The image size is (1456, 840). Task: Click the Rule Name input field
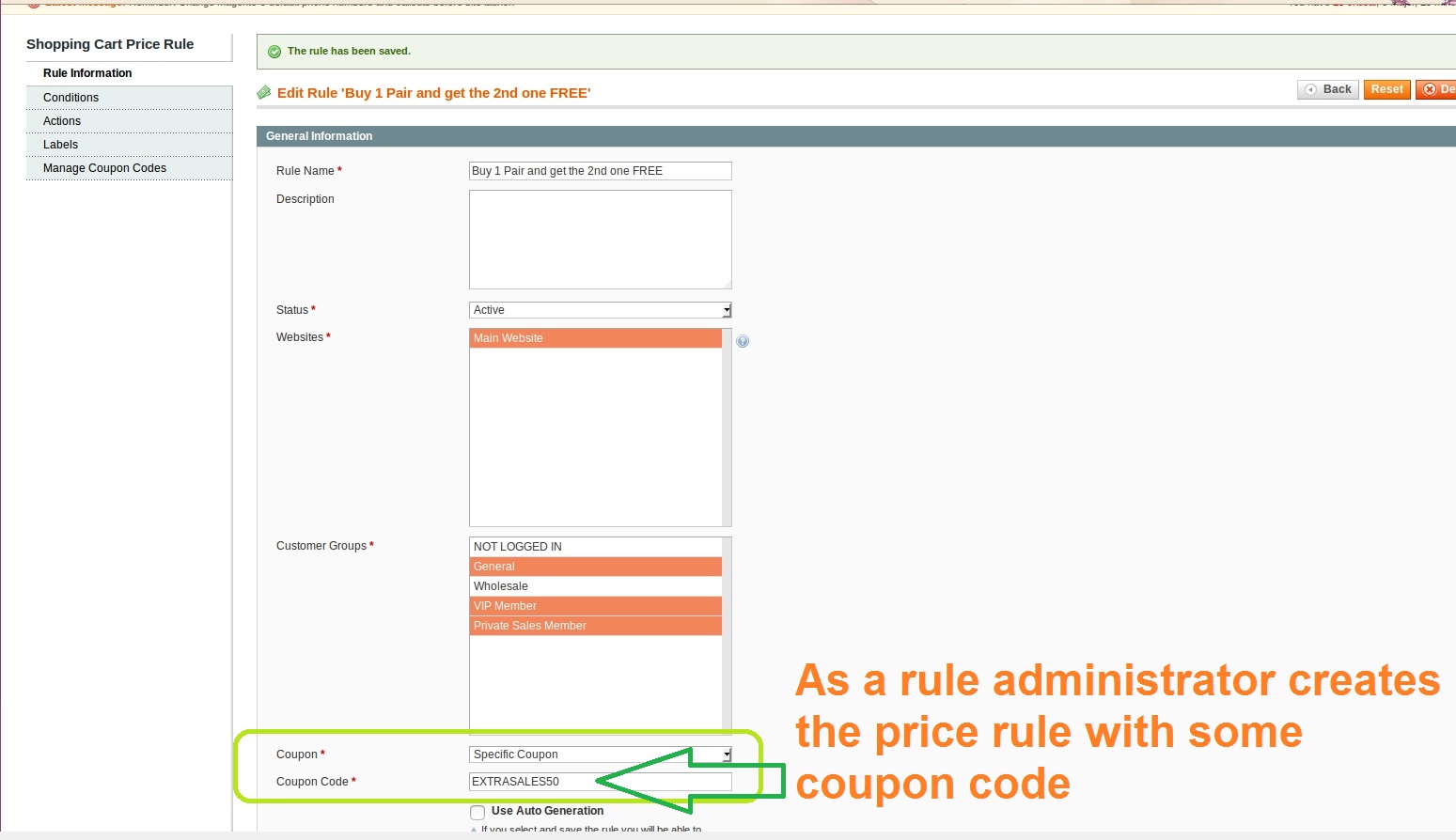(x=601, y=171)
